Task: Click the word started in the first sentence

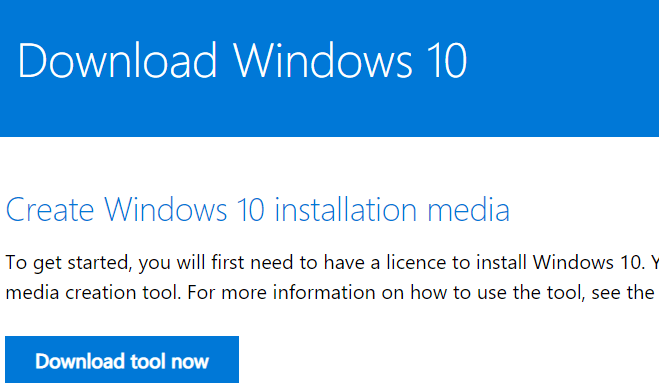Action: click(x=100, y=263)
